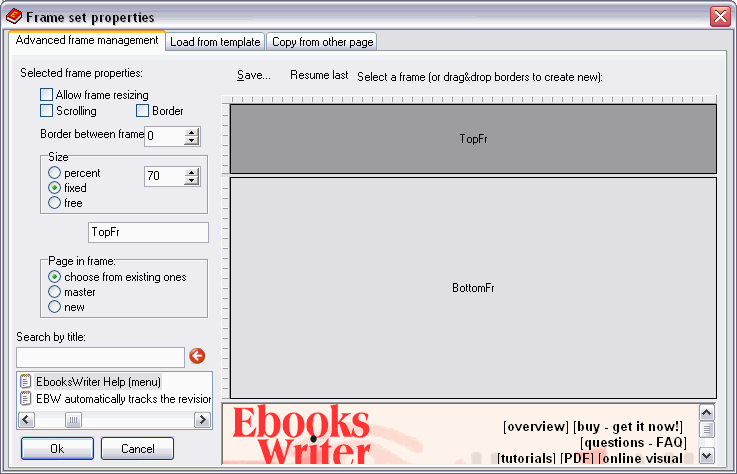Select the EbooksWriter Help (menu) page item
The height and width of the screenshot is (474, 737).
coord(98,382)
